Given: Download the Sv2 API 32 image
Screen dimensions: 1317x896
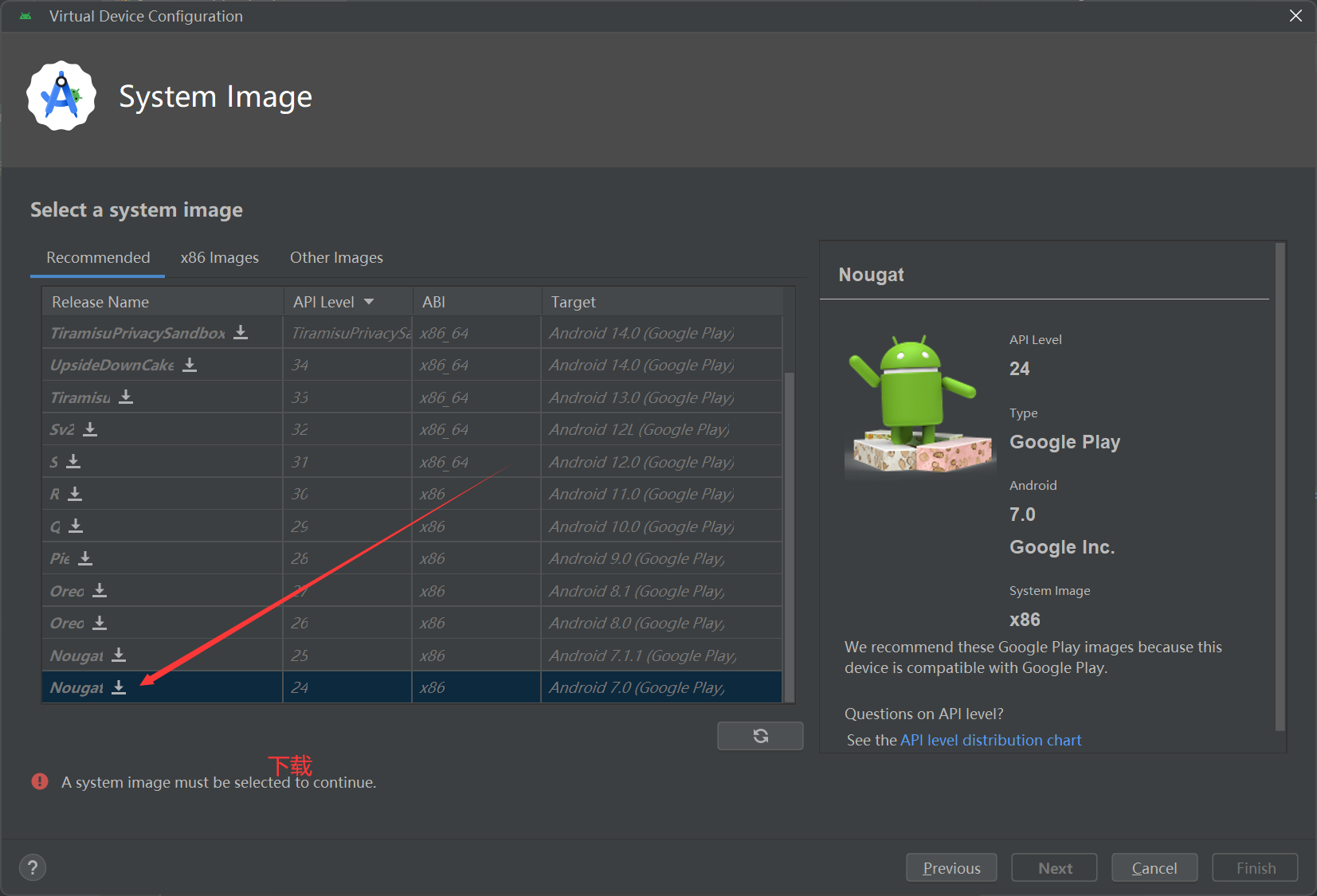Looking at the screenshot, I should (x=90, y=428).
